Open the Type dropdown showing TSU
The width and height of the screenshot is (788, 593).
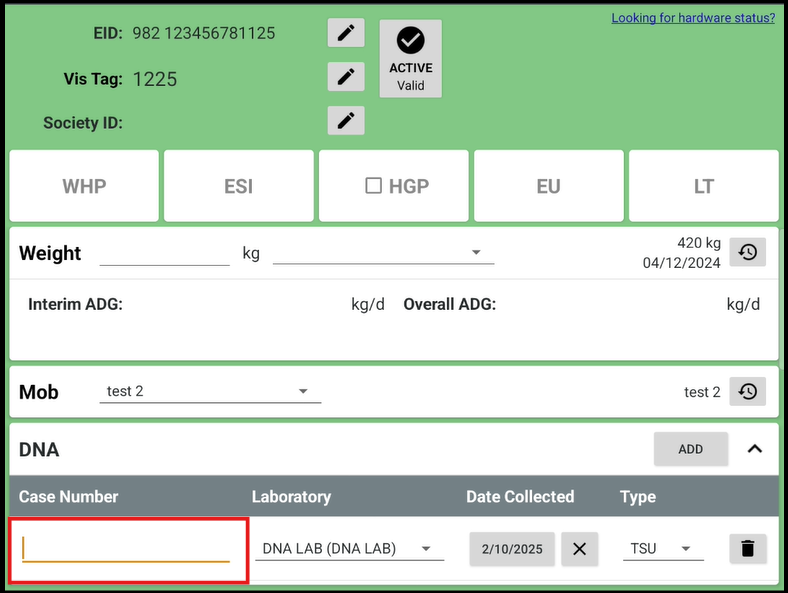(662, 549)
